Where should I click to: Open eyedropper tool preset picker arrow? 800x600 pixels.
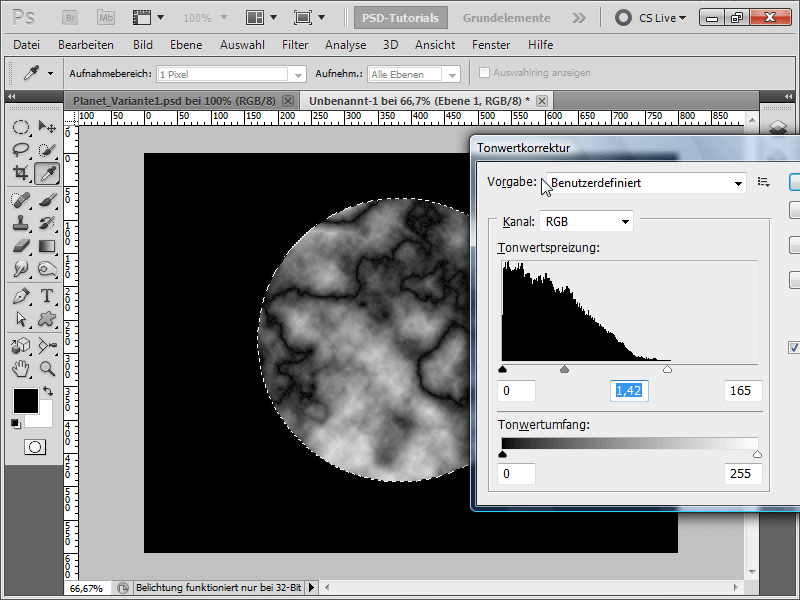(50, 73)
